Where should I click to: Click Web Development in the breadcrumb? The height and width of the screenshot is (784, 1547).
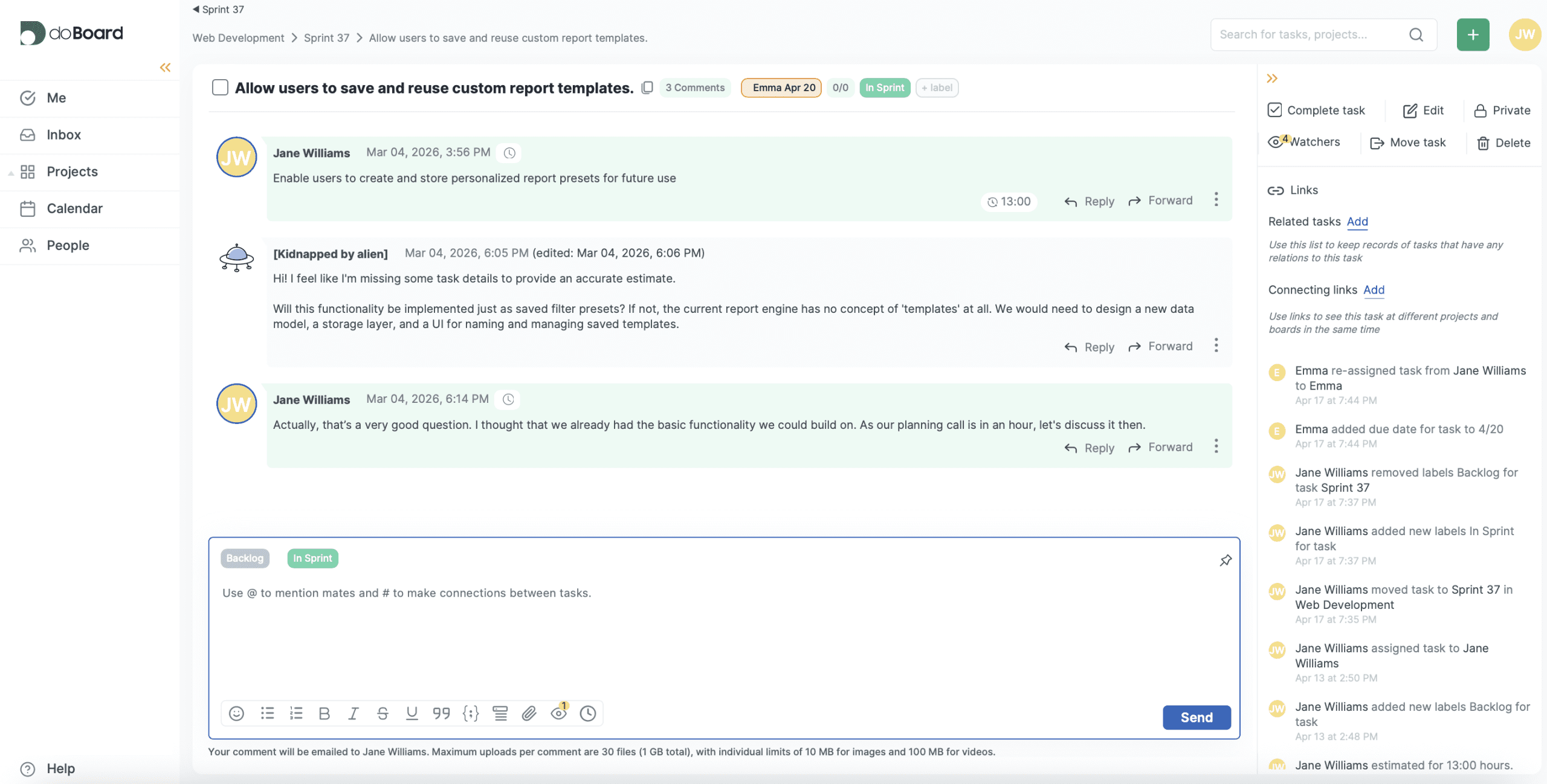[238, 38]
